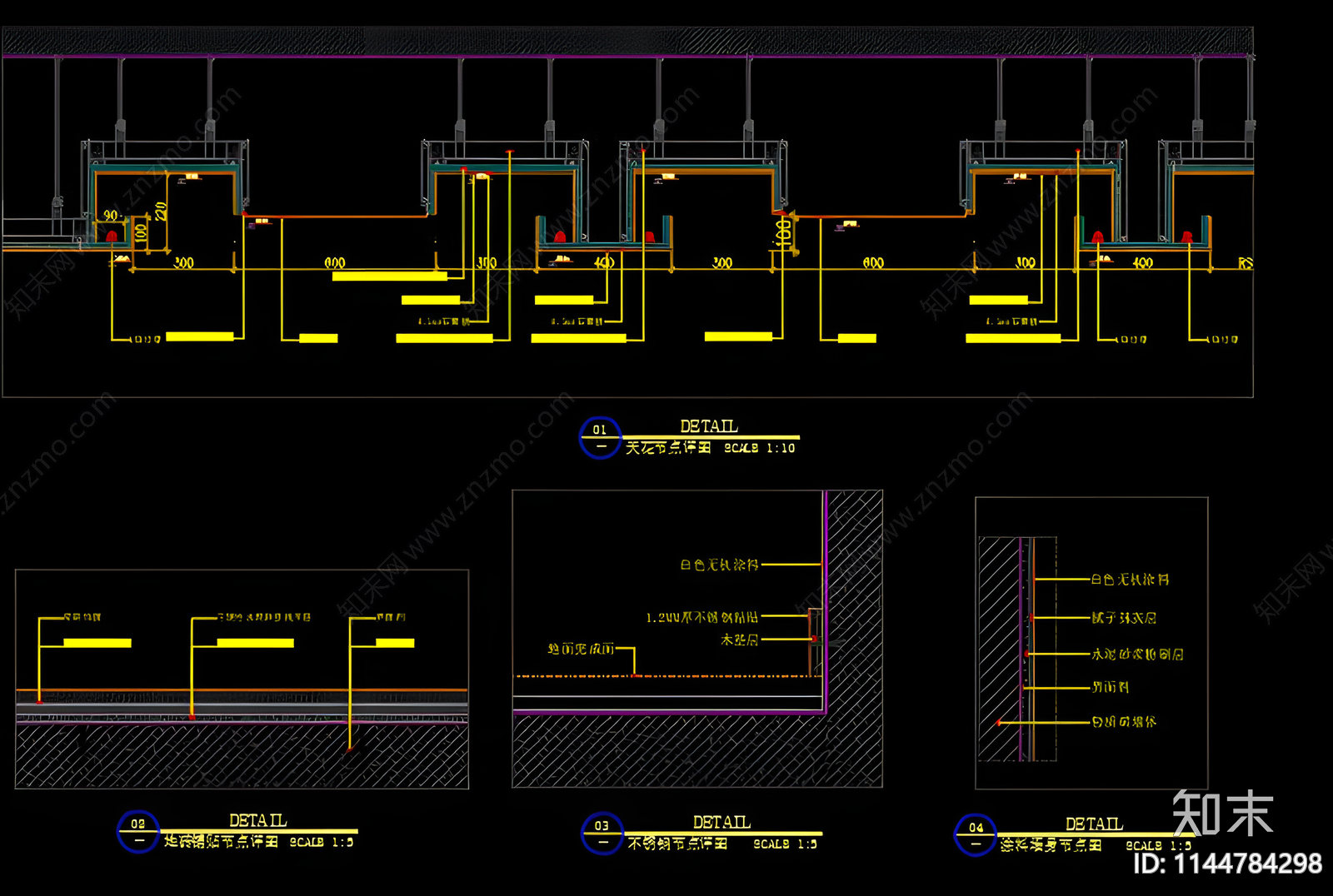
Task: Select bottom leader label in detail 04
Action: coord(1124,722)
